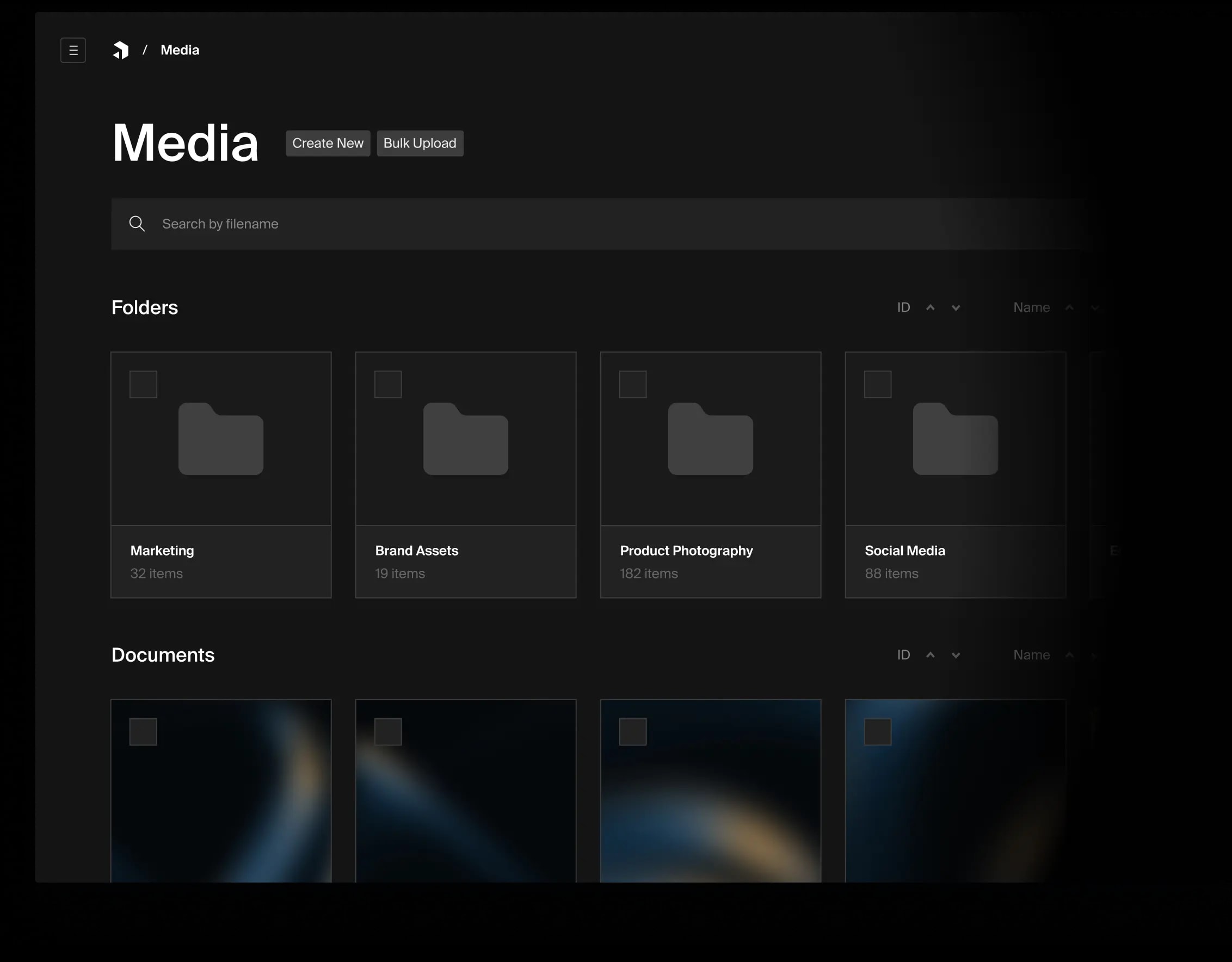The width and height of the screenshot is (1232, 962).
Task: Sort Documents by ID descending
Action: tap(956, 655)
